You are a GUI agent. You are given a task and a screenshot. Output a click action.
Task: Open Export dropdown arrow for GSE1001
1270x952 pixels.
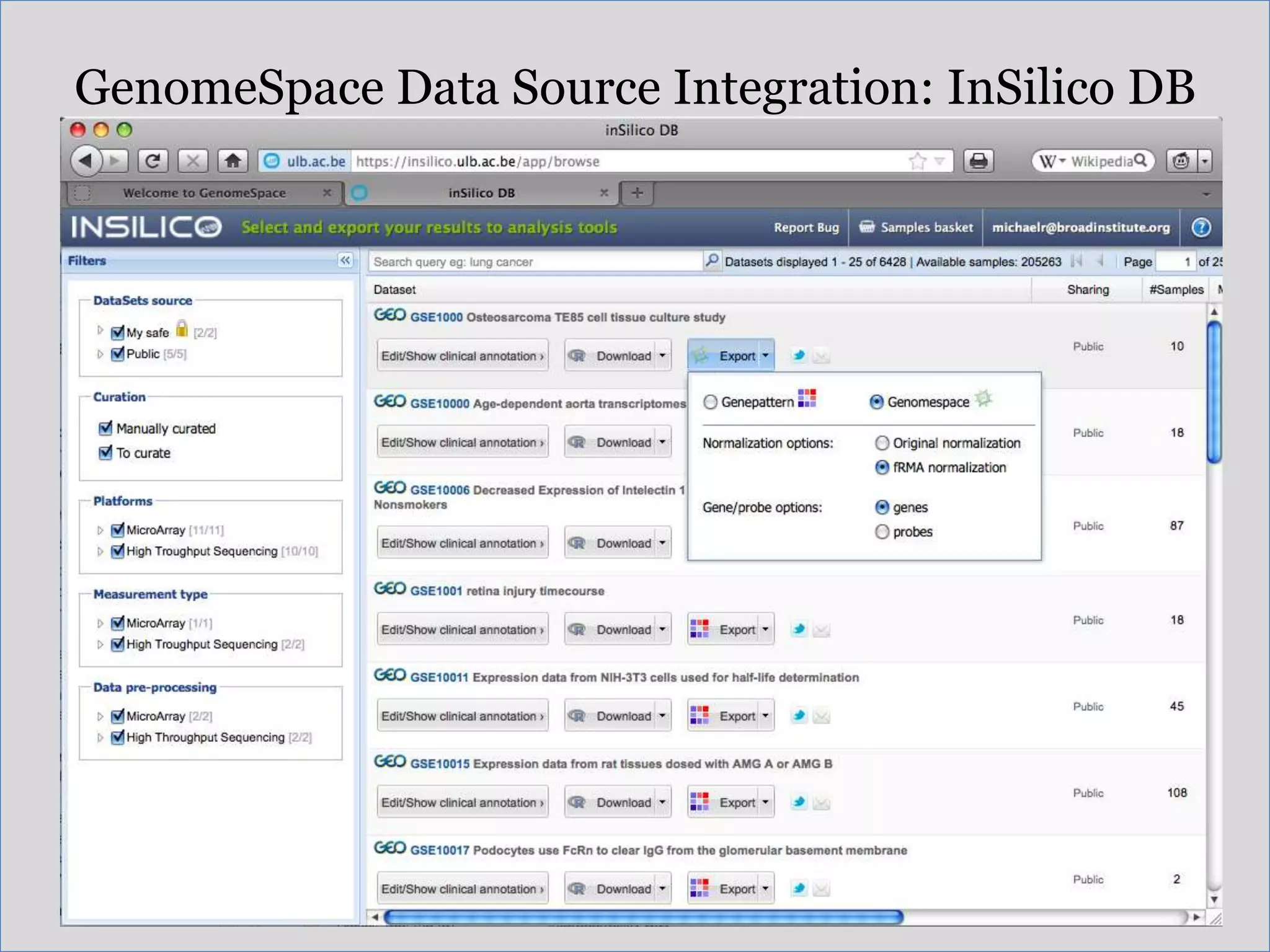pos(765,630)
